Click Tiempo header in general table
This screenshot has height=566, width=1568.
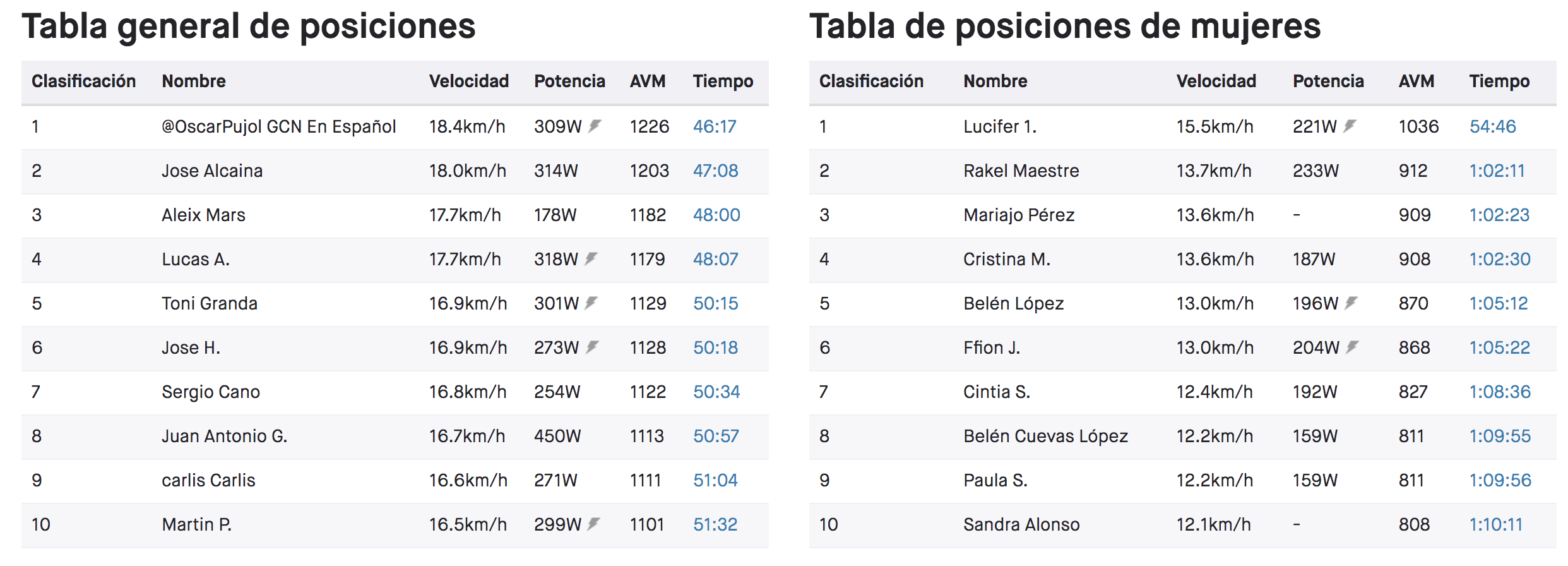click(723, 81)
